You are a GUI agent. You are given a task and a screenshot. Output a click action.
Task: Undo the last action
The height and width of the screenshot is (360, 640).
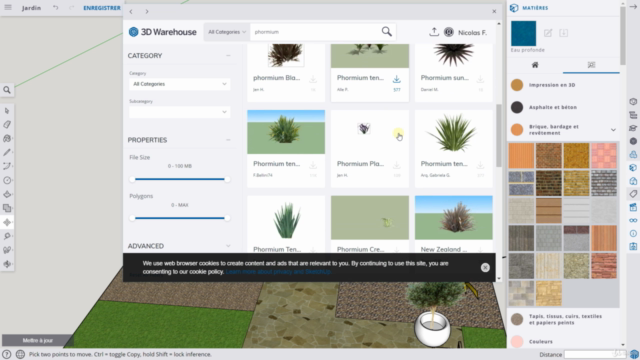[56, 7]
